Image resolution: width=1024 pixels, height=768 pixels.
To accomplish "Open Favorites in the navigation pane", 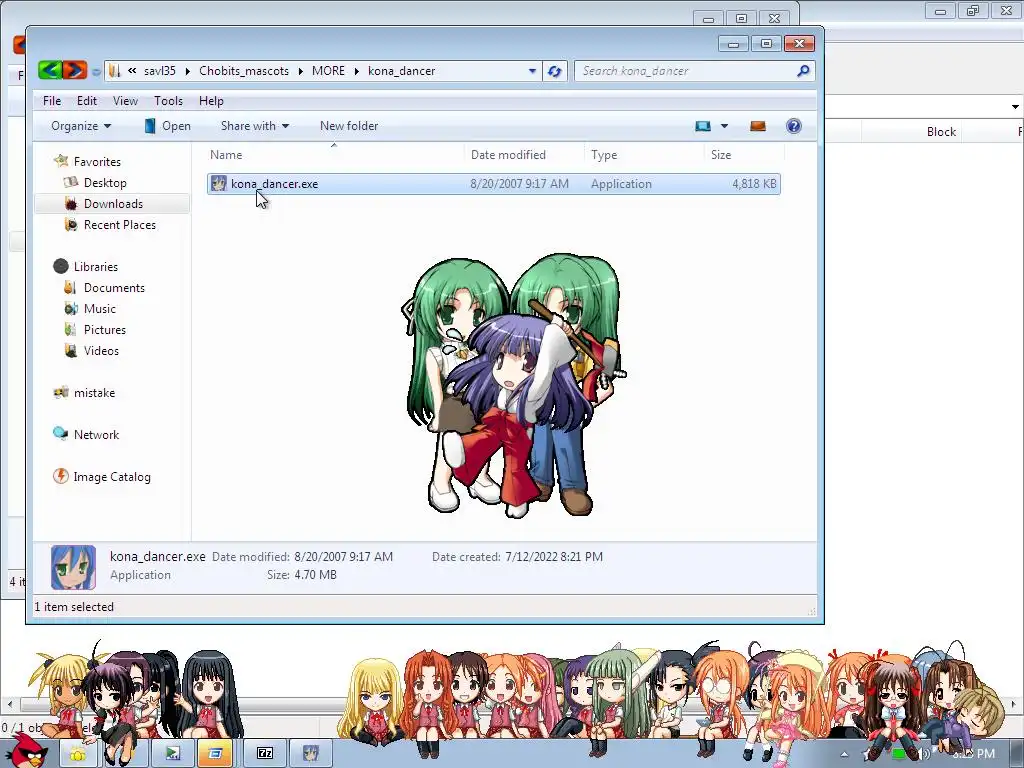I will [x=97, y=161].
